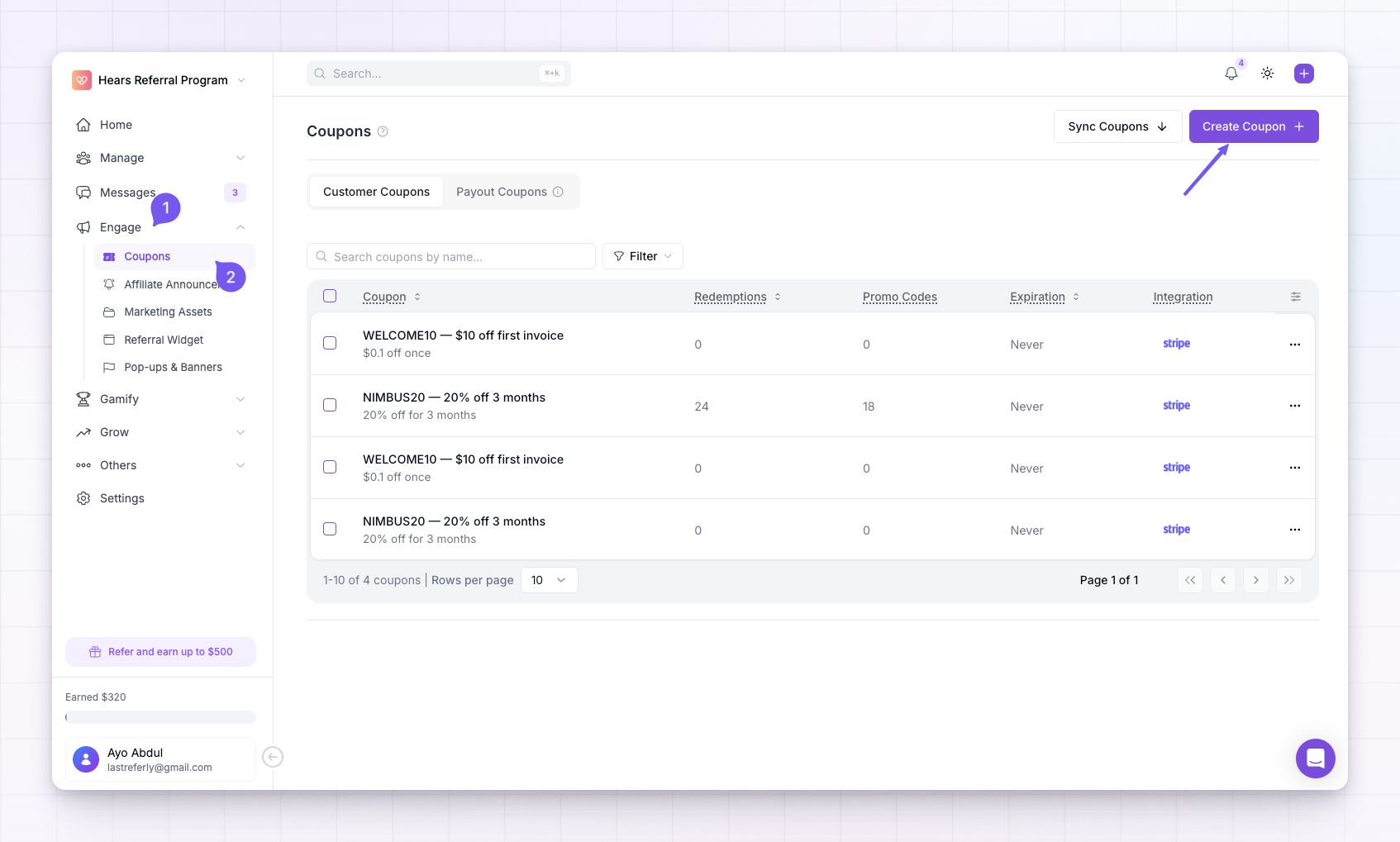This screenshot has height=842, width=1400.
Task: Go to the previous page of coupons
Action: click(x=1223, y=580)
